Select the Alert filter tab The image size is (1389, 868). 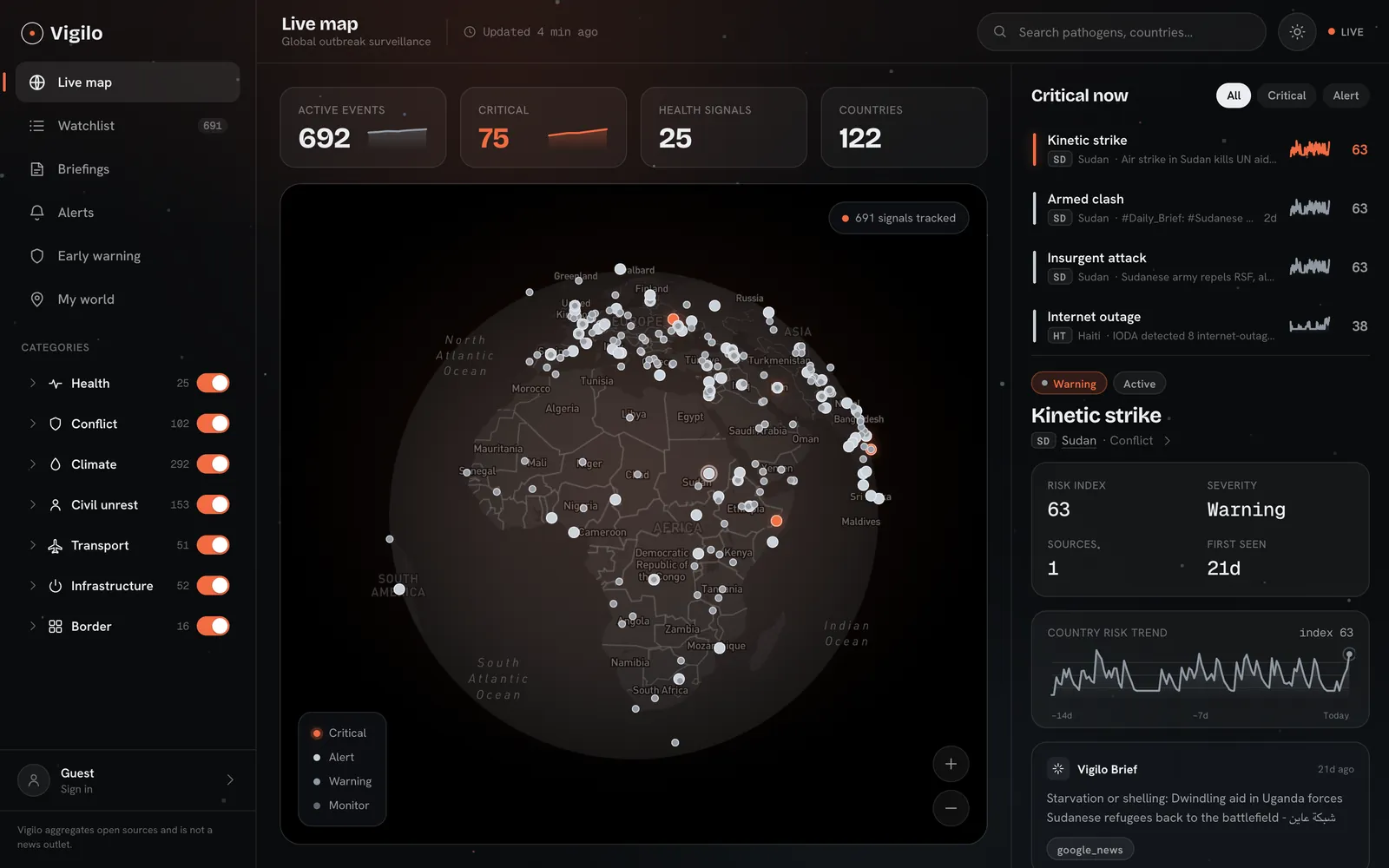[x=1346, y=95]
